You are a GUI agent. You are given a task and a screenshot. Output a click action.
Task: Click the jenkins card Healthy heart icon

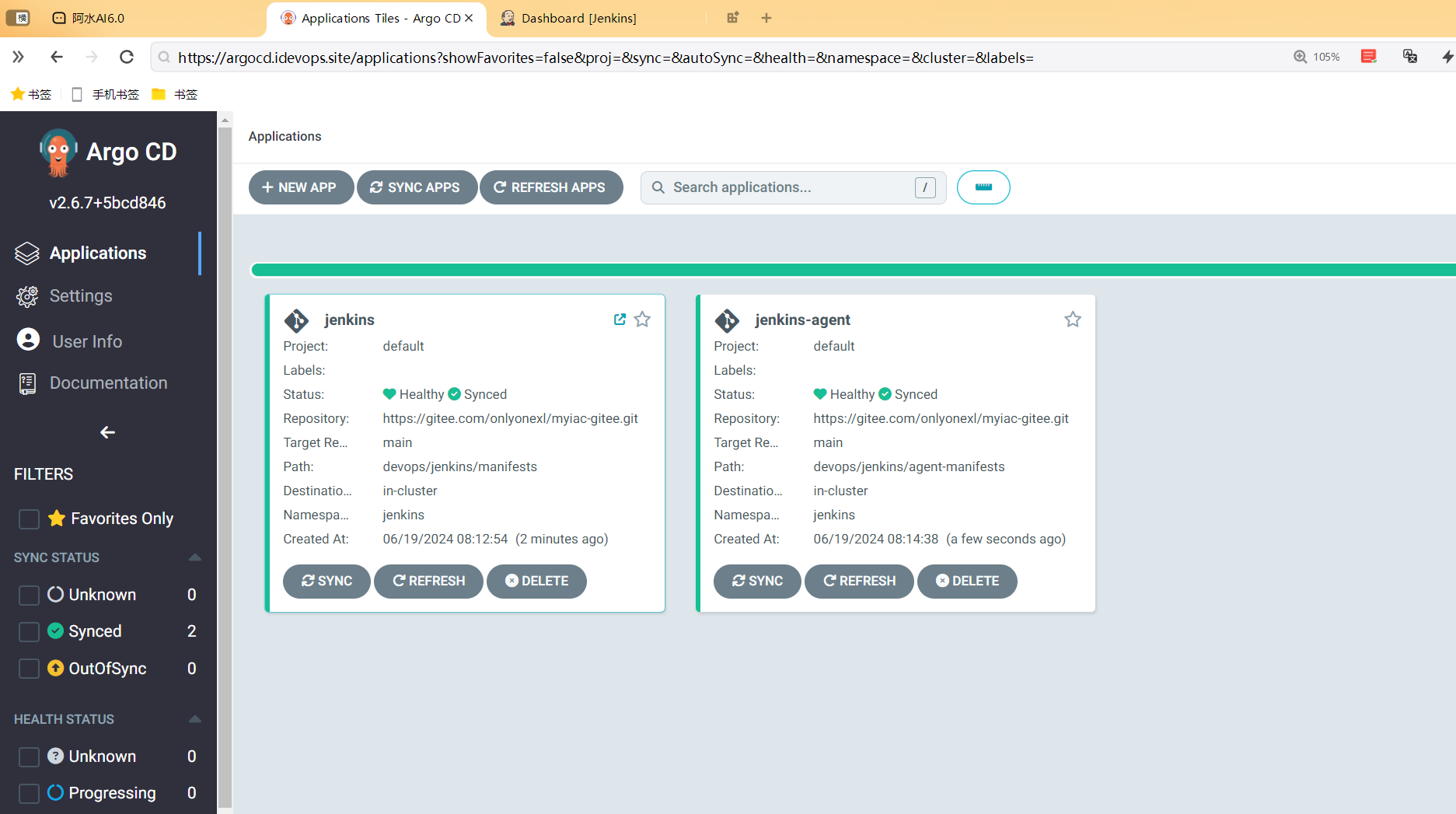[x=389, y=394]
